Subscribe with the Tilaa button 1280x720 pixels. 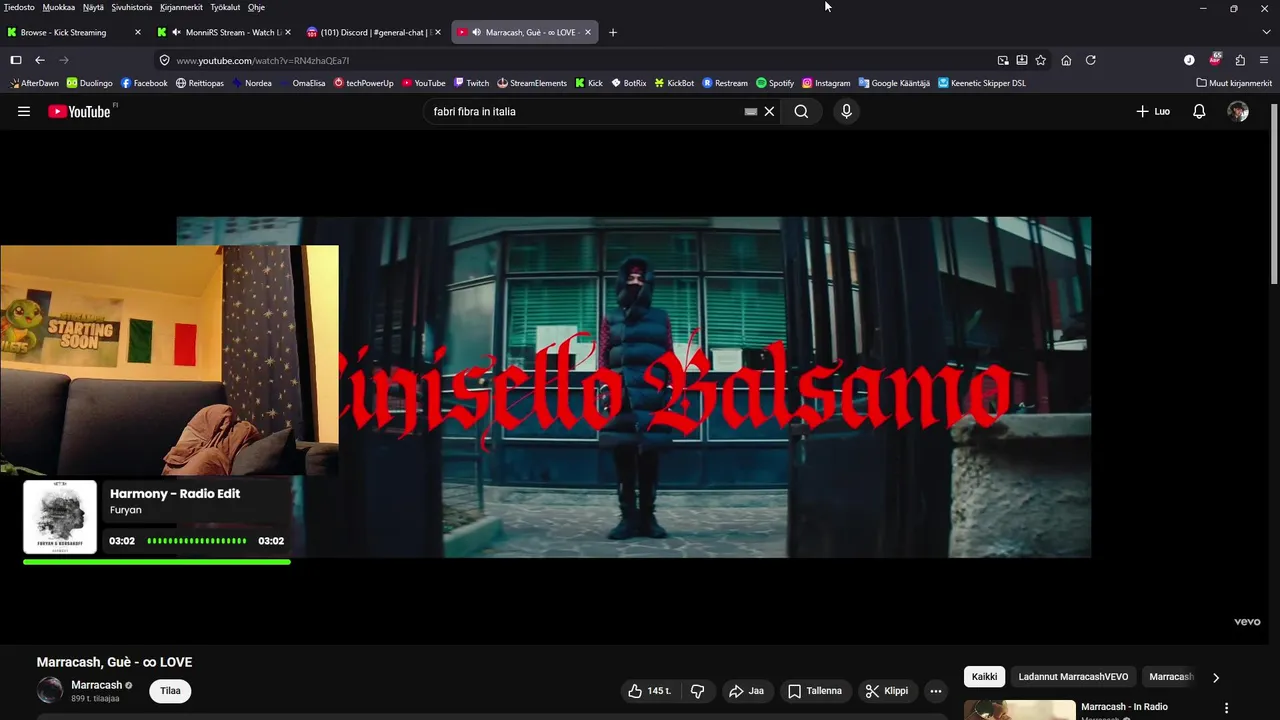(x=170, y=691)
